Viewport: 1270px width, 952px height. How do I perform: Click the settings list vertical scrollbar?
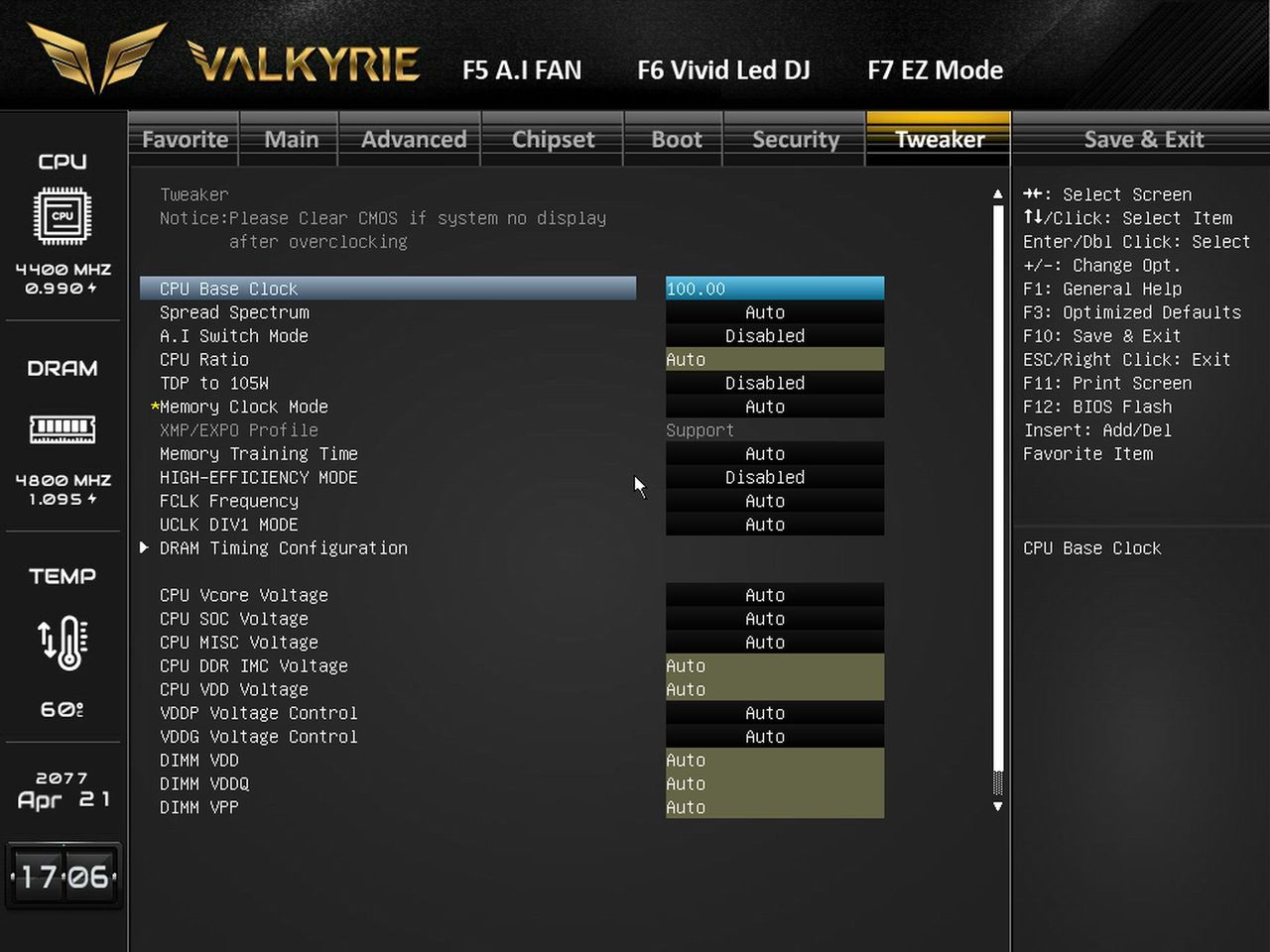(998, 500)
